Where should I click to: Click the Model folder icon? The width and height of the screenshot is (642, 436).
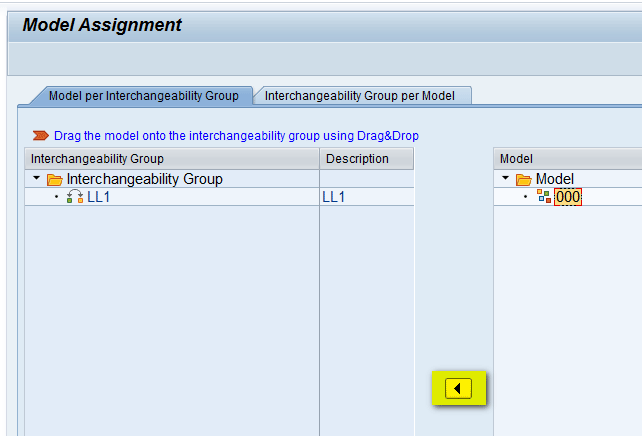523,179
